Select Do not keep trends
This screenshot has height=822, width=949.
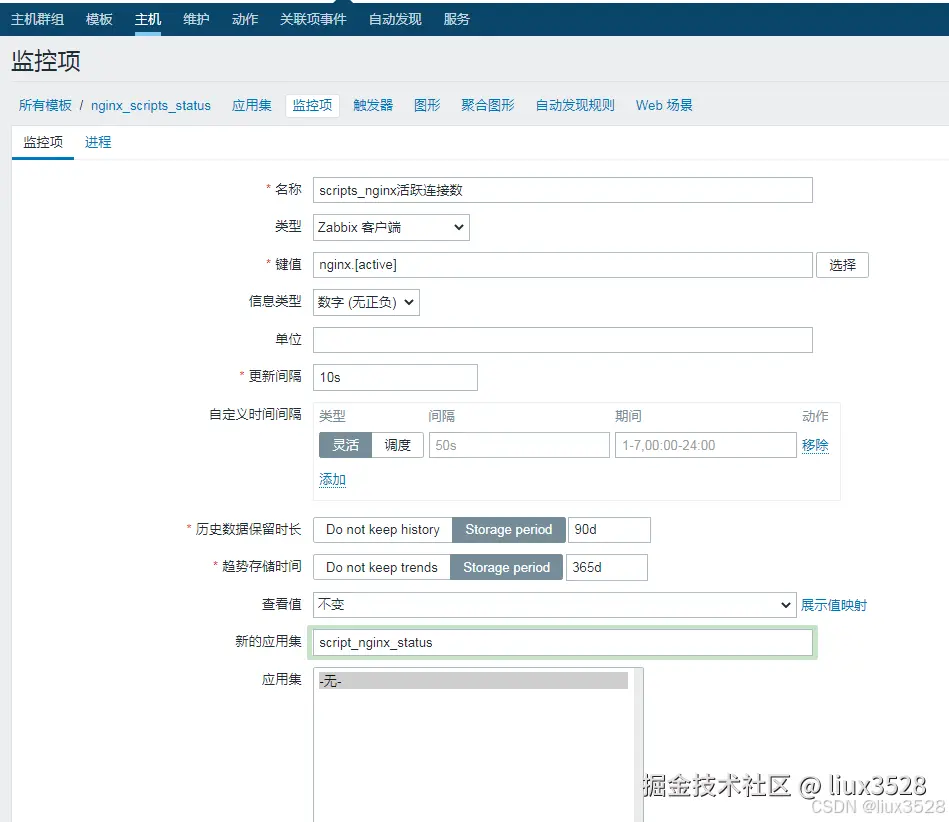pyautogui.click(x=381, y=567)
